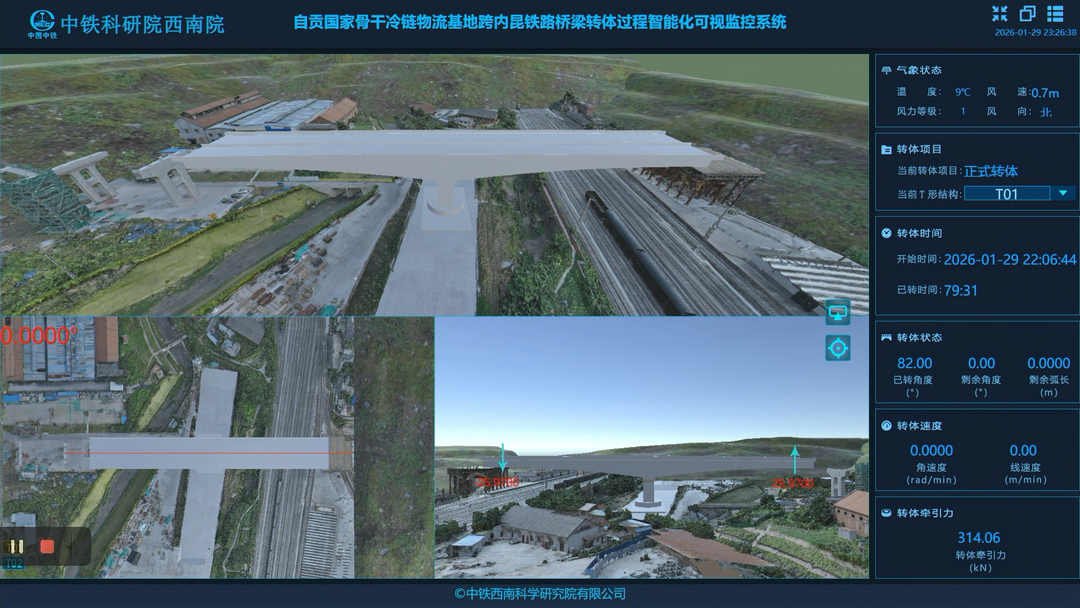Click the top 3D bridge perspective view
1080x608 pixels.
(434, 185)
